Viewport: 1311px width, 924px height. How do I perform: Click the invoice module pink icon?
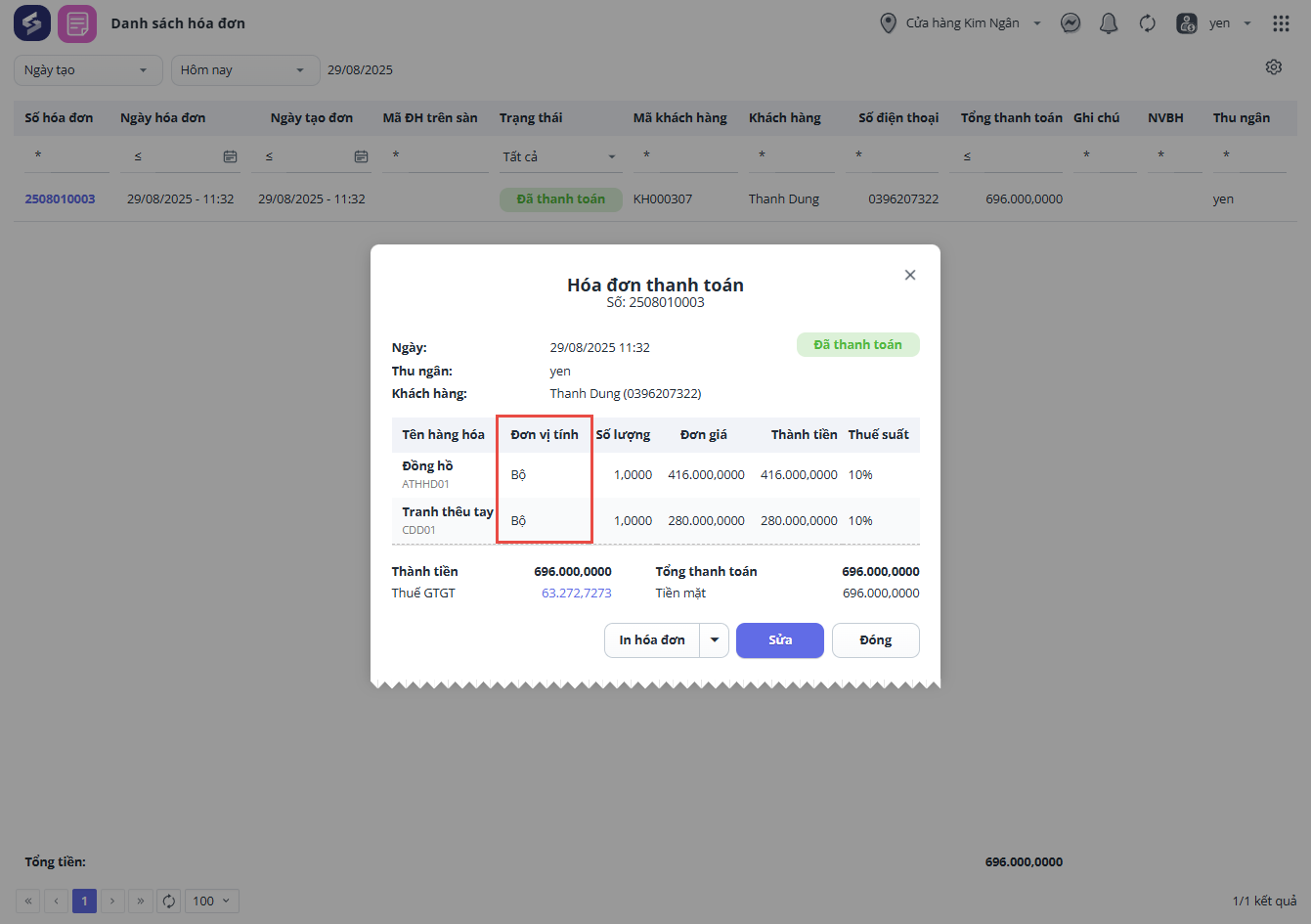[77, 23]
